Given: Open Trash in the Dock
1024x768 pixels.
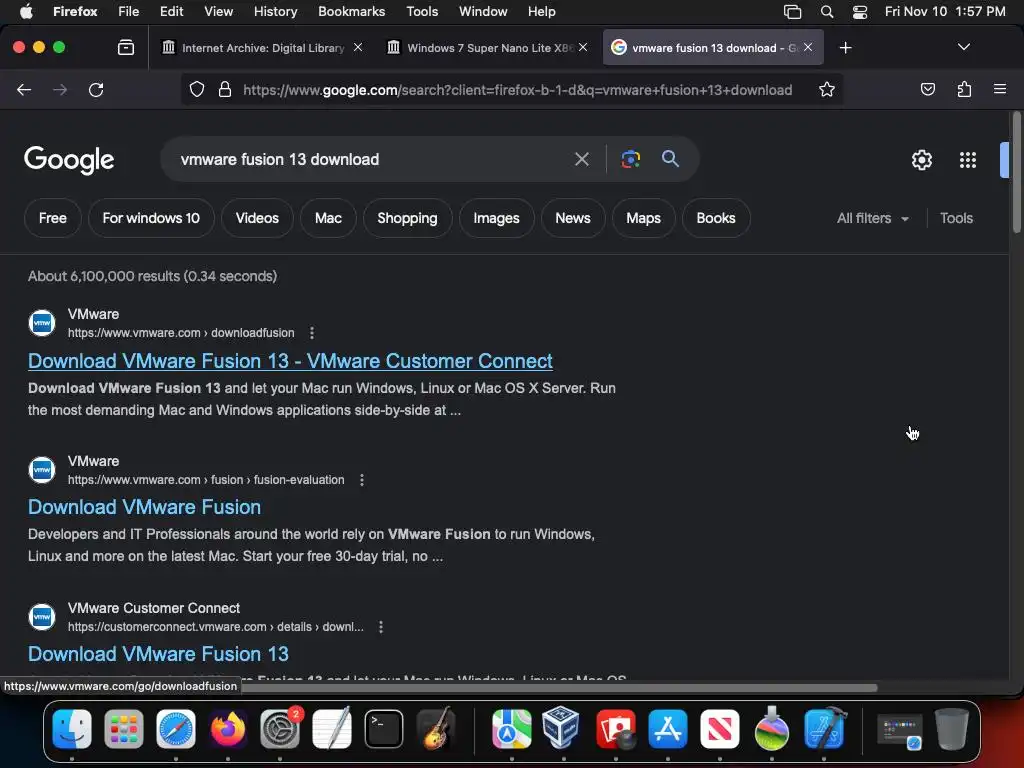Looking at the screenshot, I should tap(952, 728).
